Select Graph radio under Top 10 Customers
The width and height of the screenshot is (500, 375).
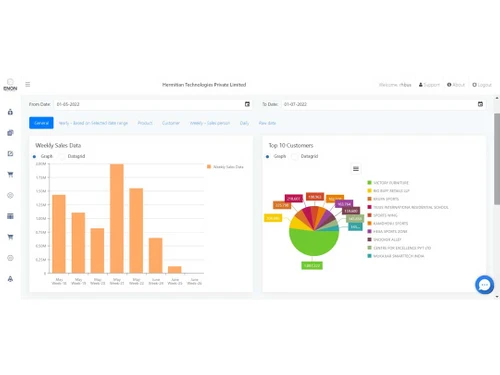coord(267,156)
